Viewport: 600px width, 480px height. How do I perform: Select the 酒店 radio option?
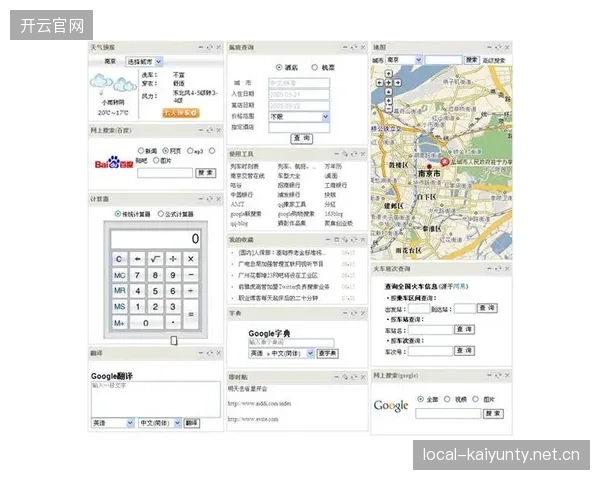pos(279,67)
